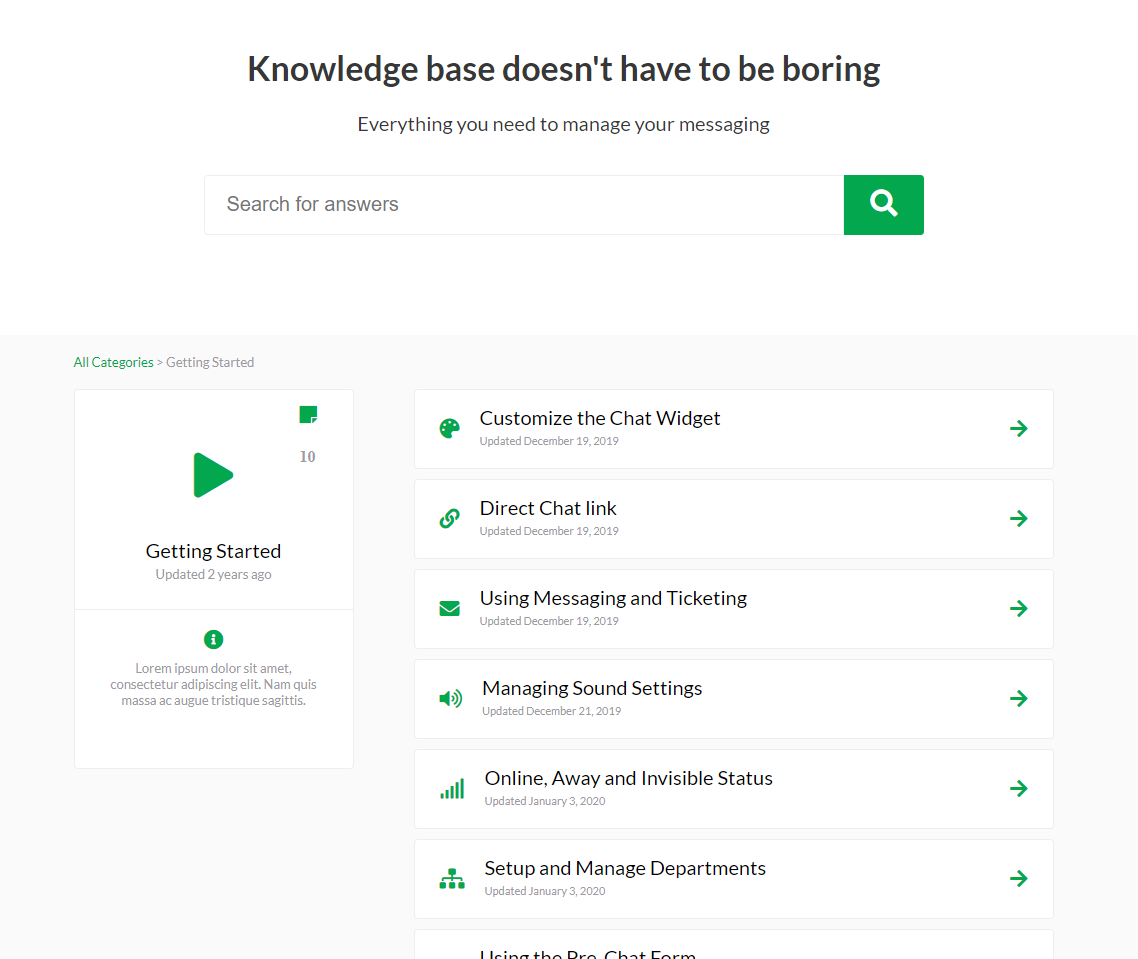The height and width of the screenshot is (959, 1138).
Task: Click the arrow on Managing Sound Settings row
Action: coord(1019,698)
